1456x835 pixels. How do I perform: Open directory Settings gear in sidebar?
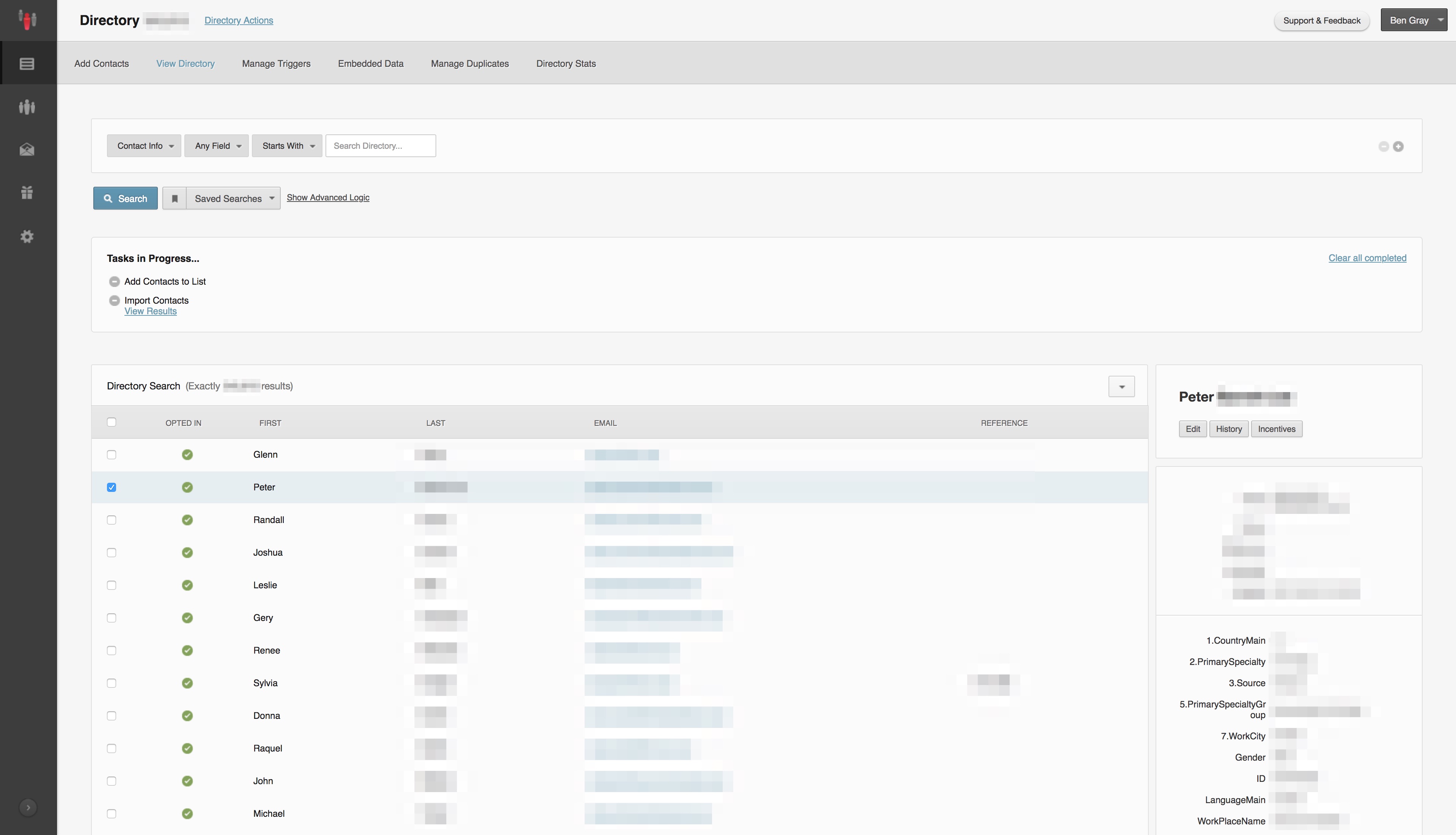[27, 236]
